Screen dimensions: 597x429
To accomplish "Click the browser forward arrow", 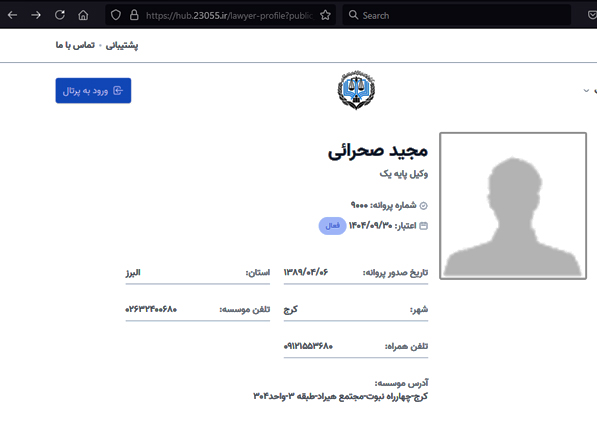I will click(36, 15).
